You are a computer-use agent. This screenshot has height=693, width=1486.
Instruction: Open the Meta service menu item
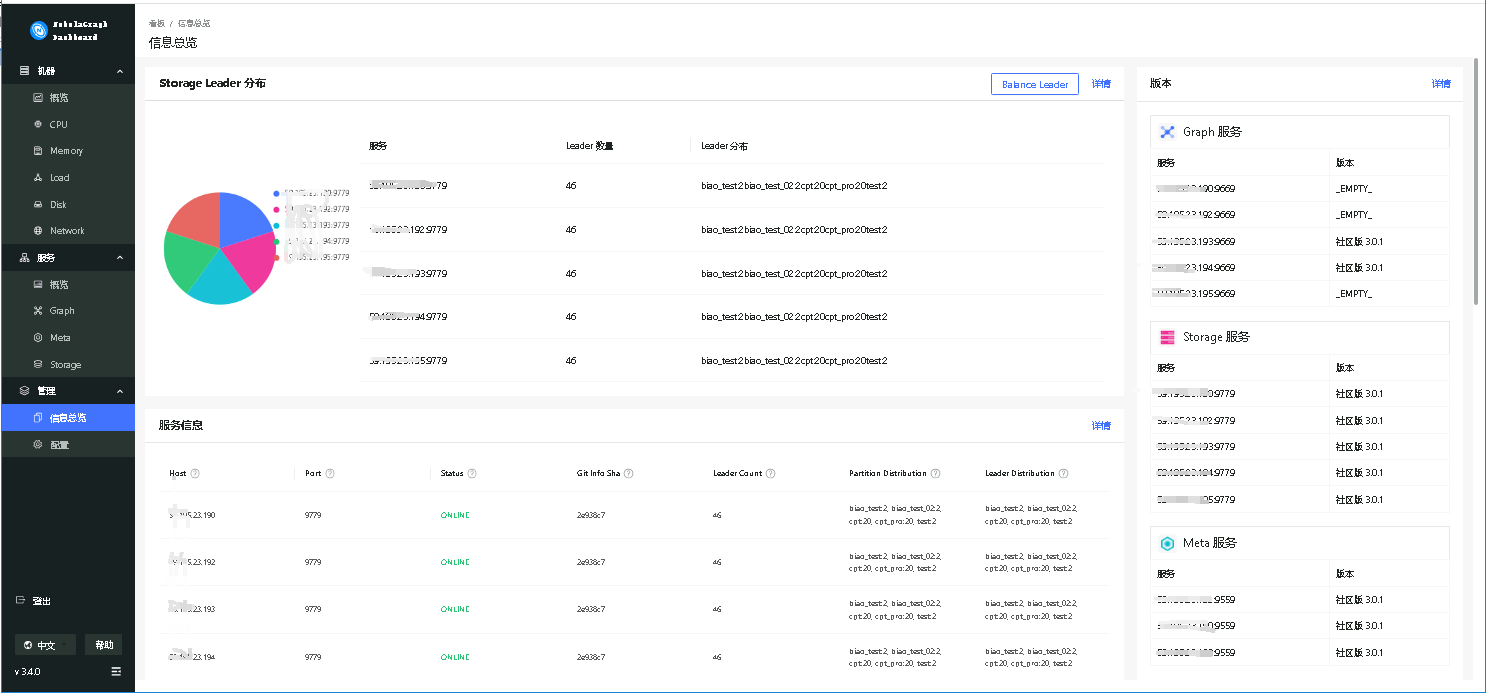coord(60,338)
